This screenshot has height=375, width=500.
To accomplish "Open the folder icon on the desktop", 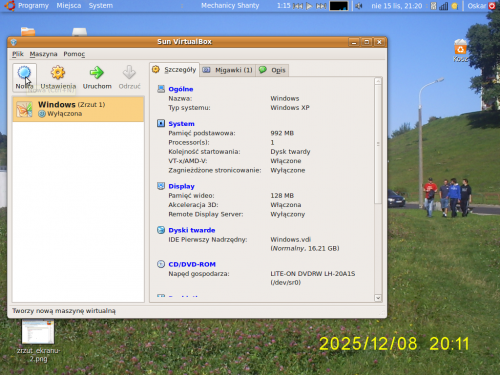I will click(28, 31).
